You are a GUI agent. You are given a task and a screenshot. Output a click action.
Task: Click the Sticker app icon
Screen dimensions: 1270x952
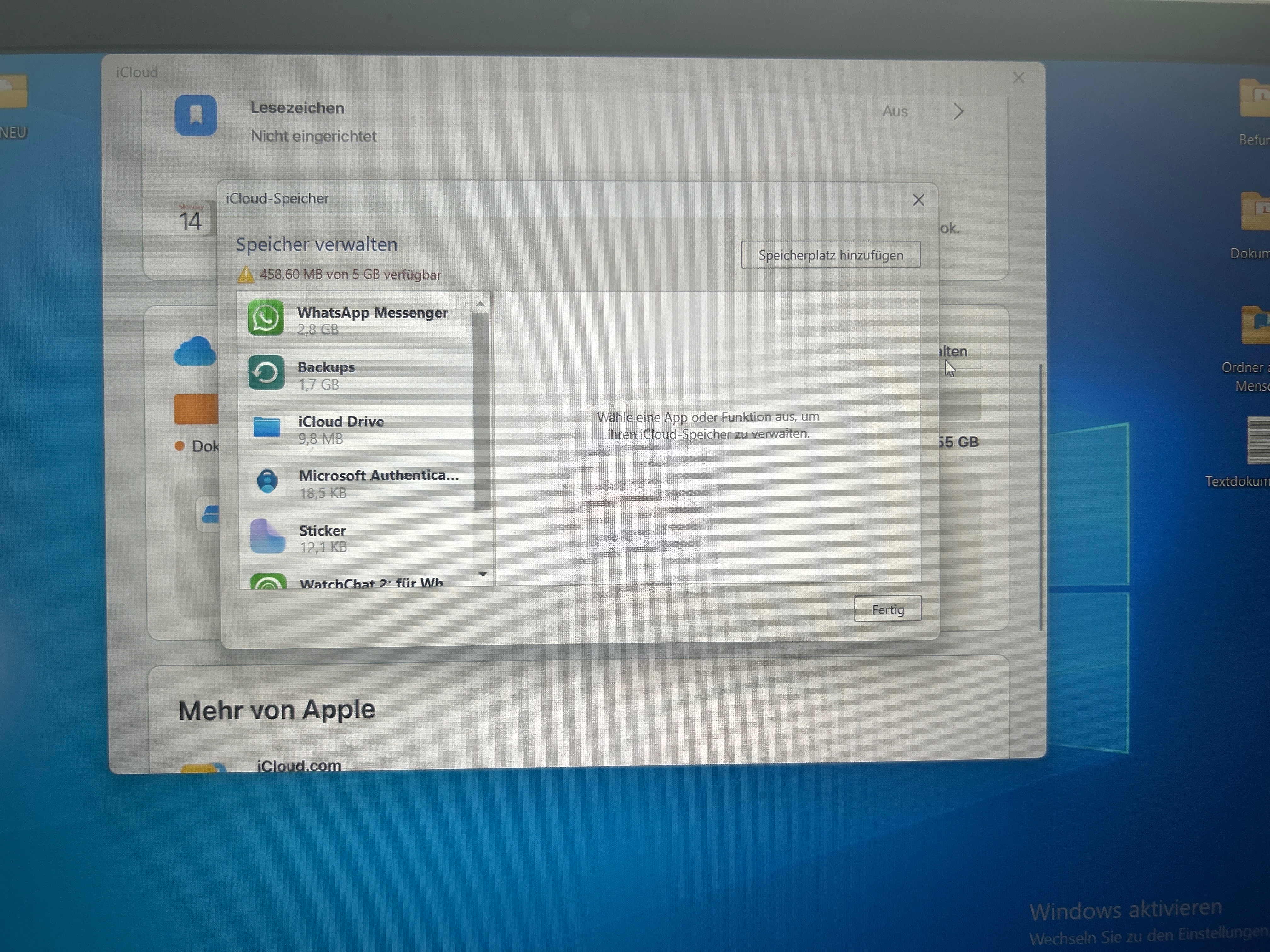click(267, 536)
